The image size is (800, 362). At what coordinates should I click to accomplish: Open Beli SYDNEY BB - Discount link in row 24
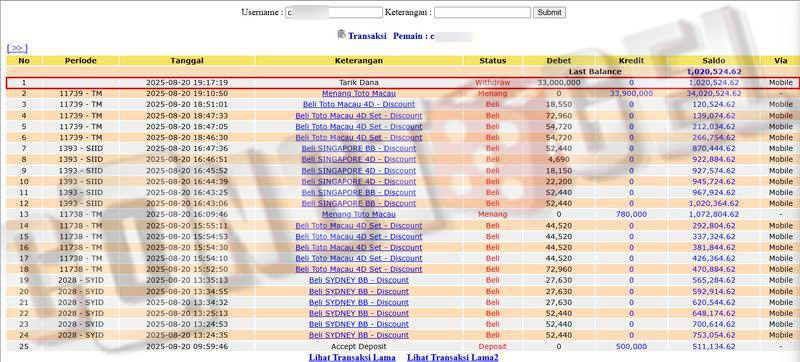[x=359, y=335]
